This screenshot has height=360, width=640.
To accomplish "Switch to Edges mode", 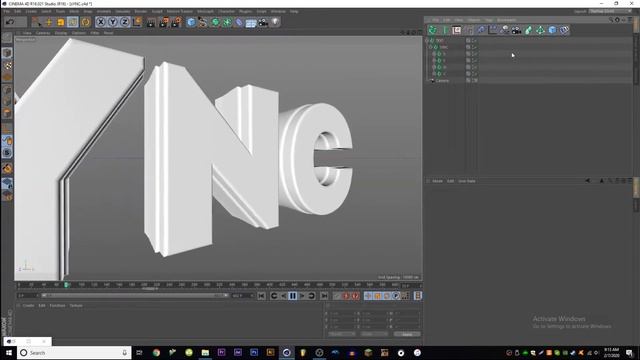I will click(x=7, y=102).
